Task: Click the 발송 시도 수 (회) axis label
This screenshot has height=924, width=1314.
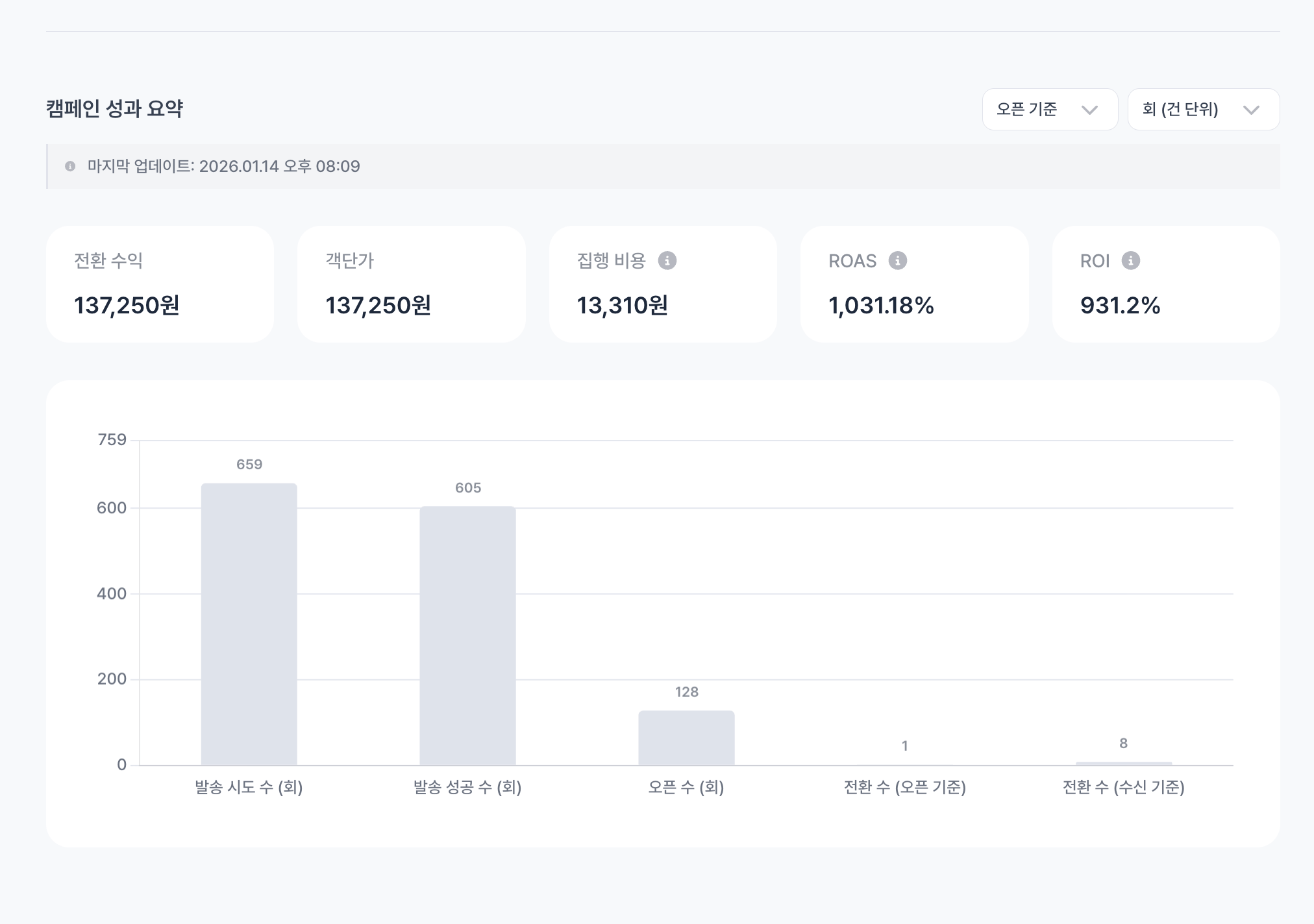Action: click(x=249, y=788)
